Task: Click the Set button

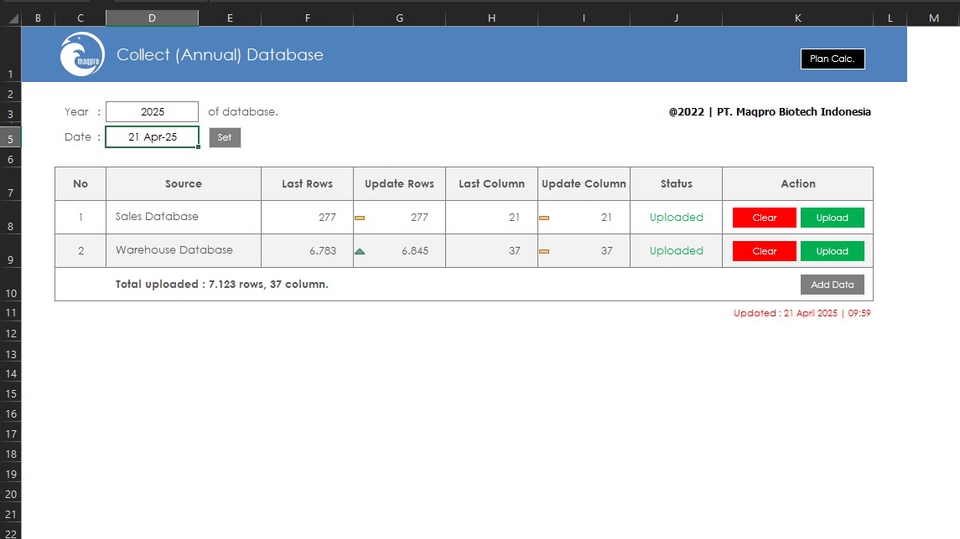Action: click(225, 137)
